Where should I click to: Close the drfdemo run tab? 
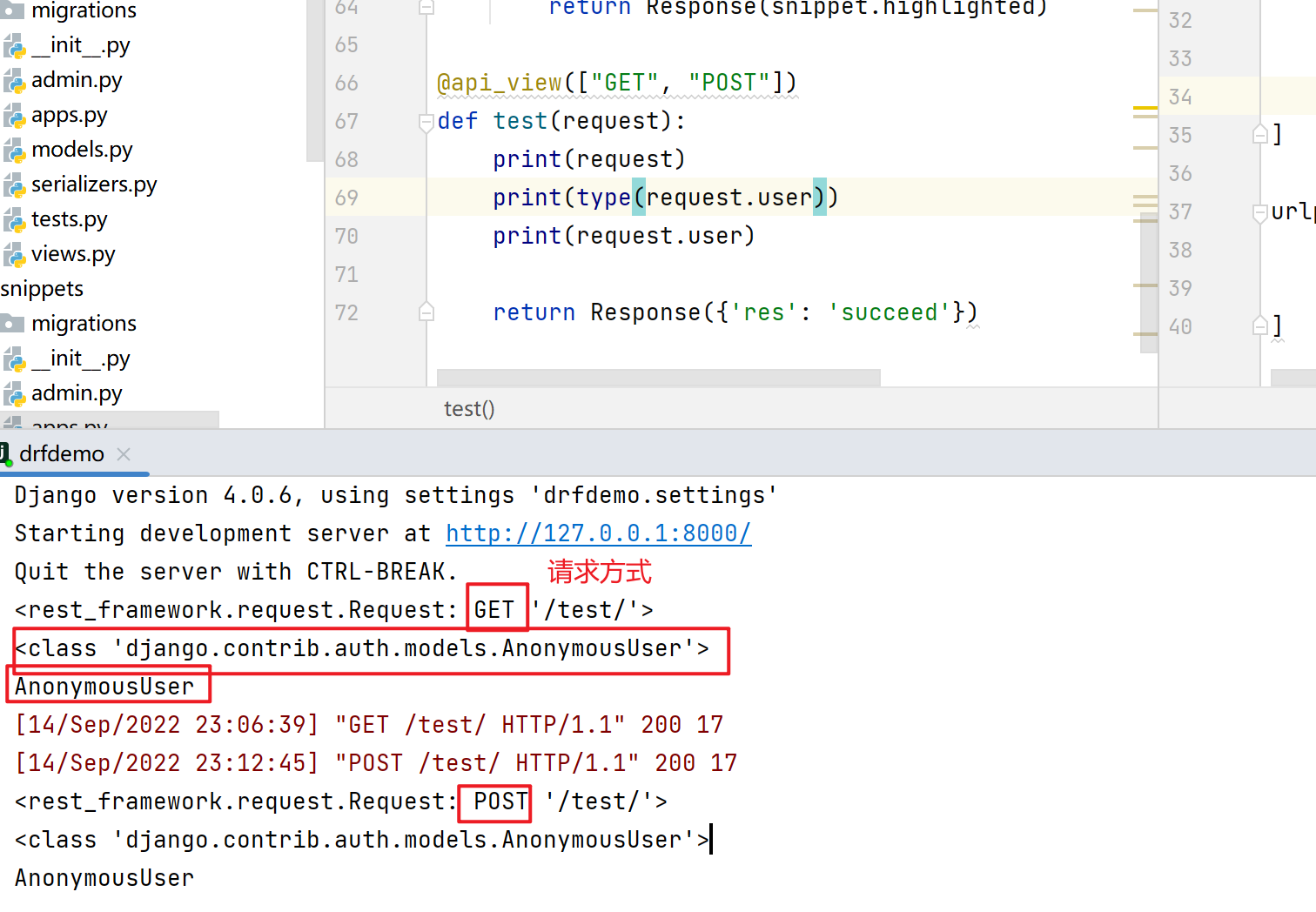(x=124, y=454)
